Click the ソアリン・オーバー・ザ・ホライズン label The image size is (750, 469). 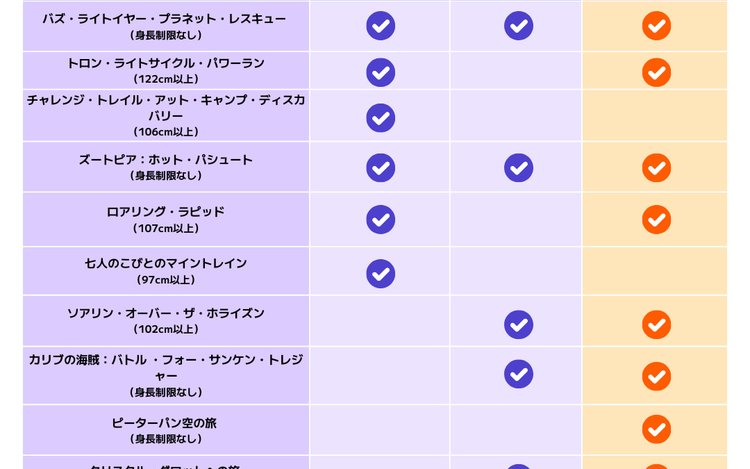165,314
